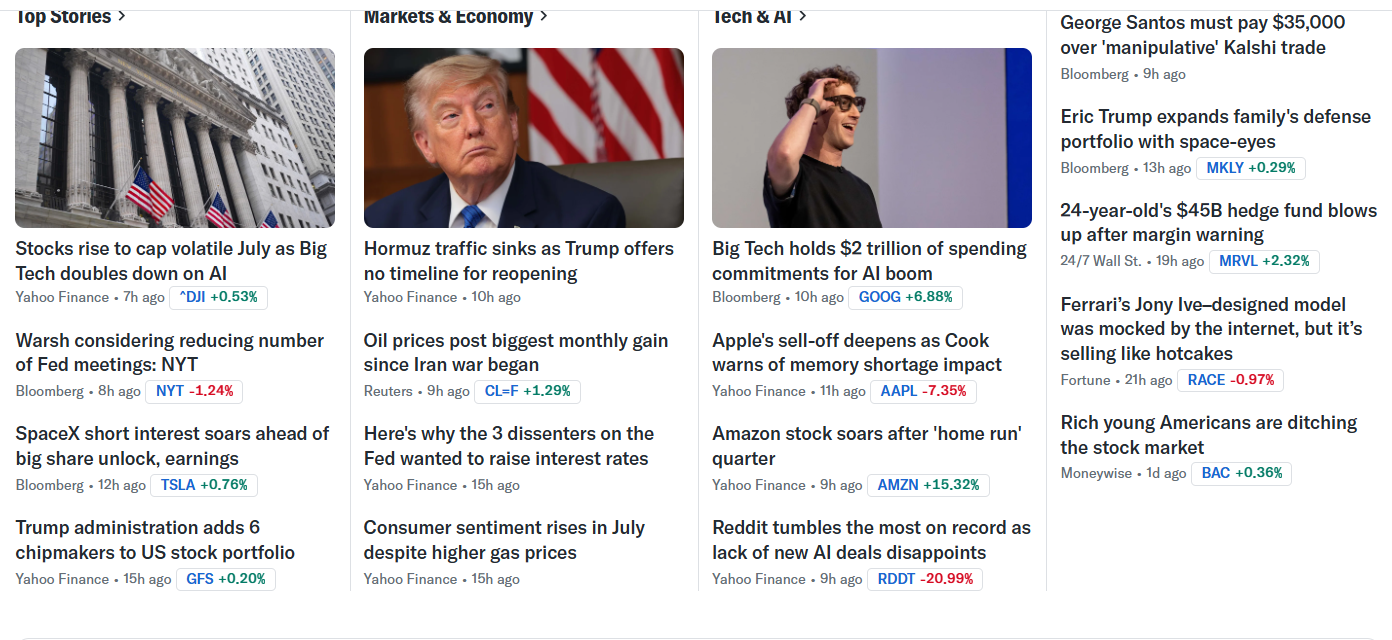
Task: Expand the Top Stories section chevron
Action: [122, 16]
